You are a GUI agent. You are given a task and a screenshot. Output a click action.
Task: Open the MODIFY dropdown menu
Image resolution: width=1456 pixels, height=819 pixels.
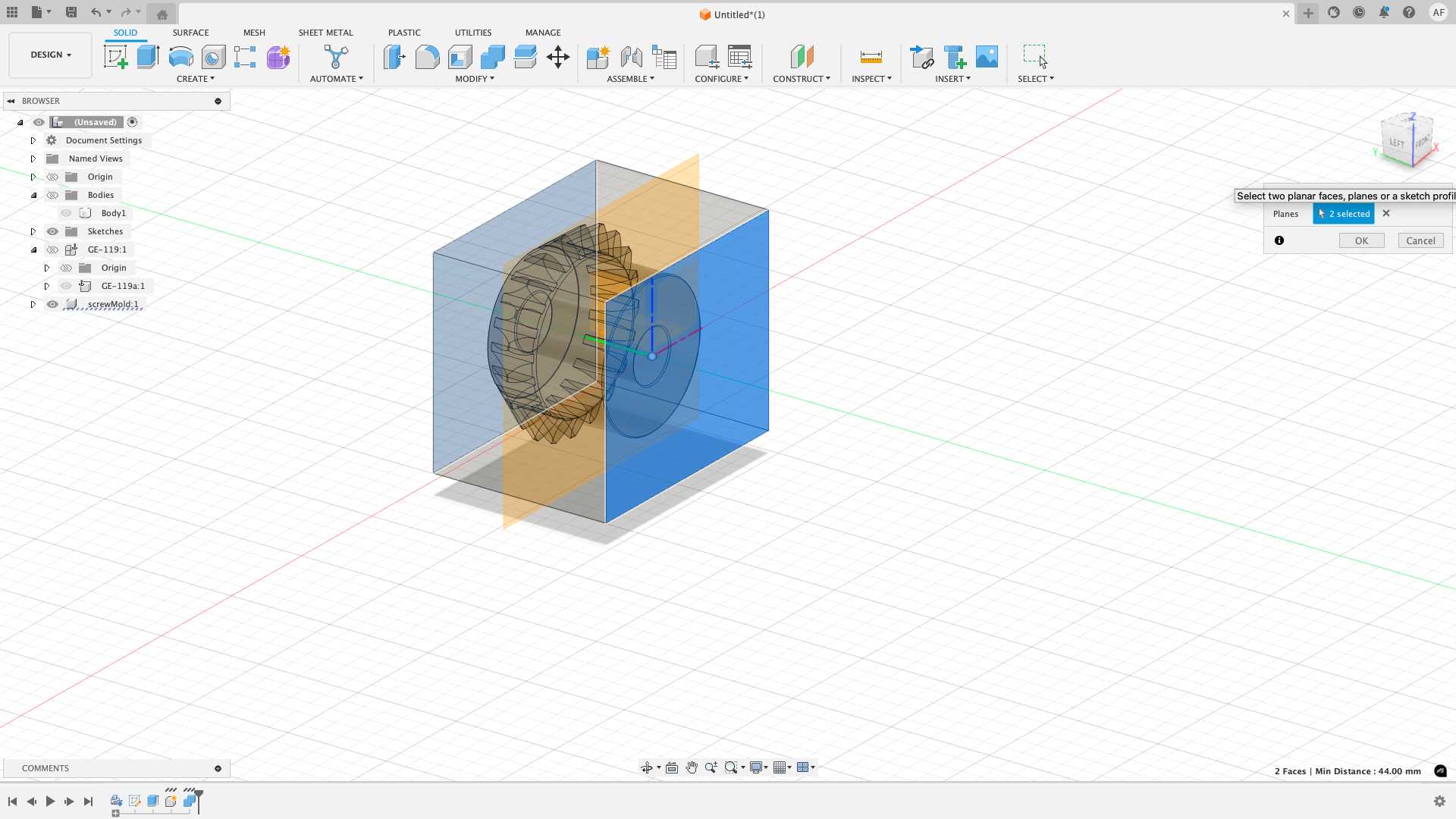pyautogui.click(x=475, y=79)
